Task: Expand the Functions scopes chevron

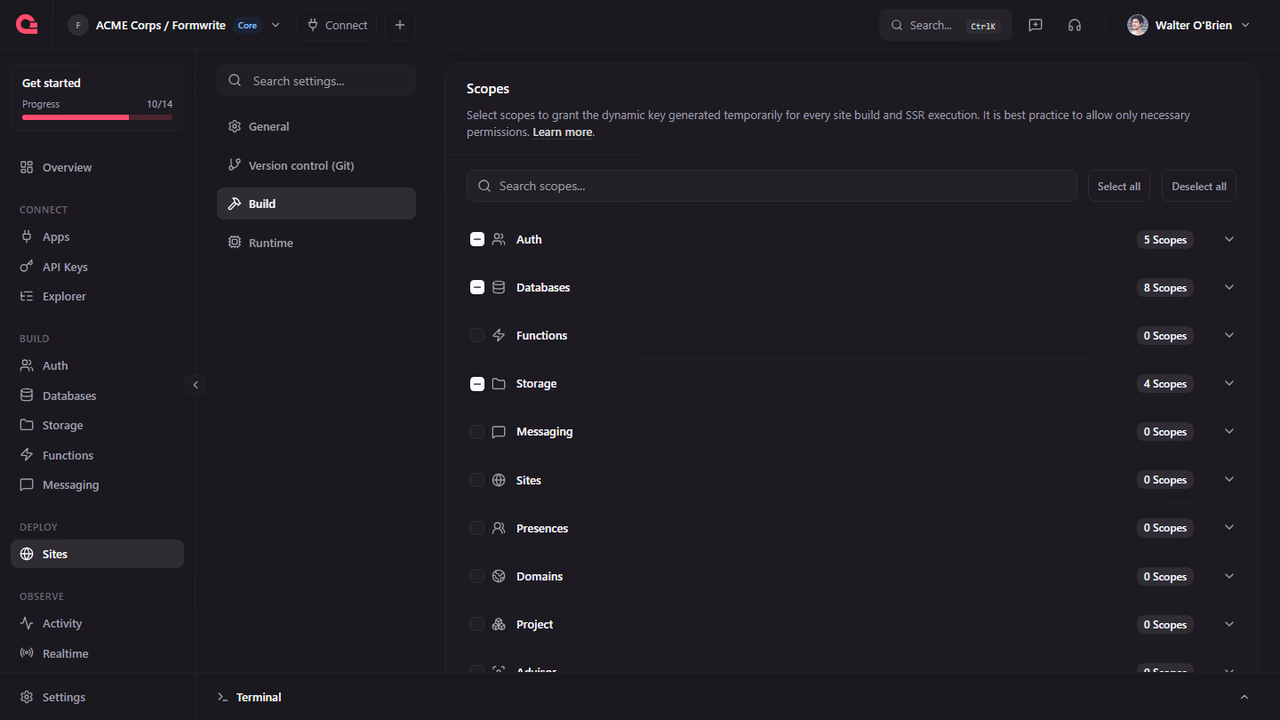Action: pos(1230,335)
